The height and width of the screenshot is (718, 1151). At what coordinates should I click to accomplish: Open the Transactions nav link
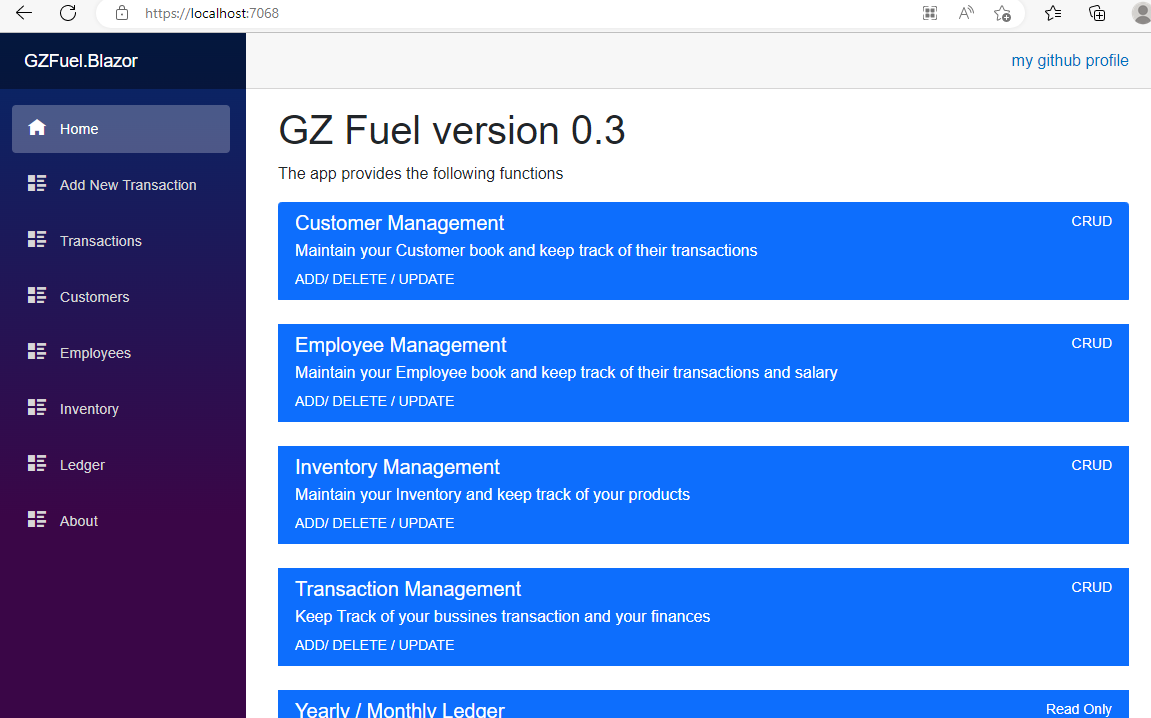click(x=120, y=241)
